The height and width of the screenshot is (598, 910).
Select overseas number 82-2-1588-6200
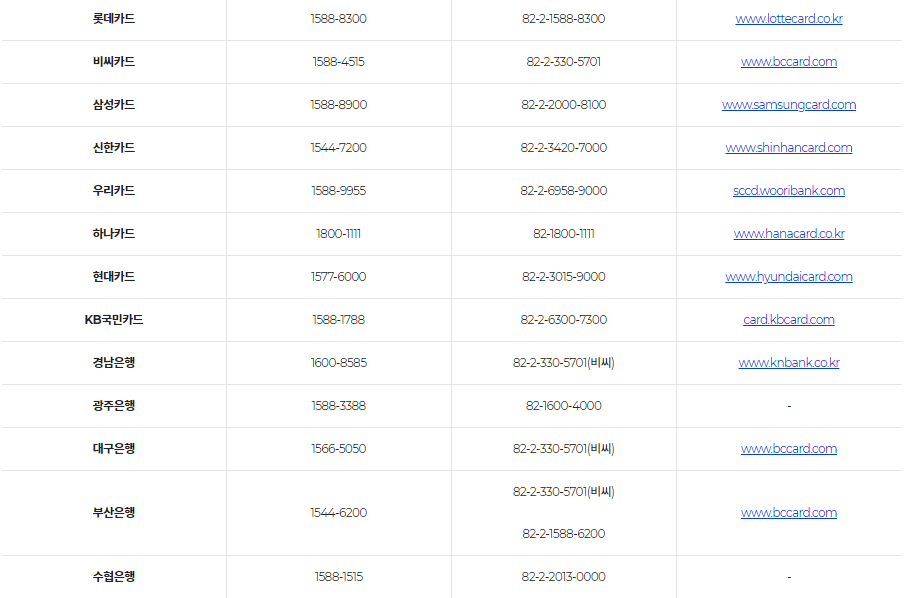click(564, 534)
